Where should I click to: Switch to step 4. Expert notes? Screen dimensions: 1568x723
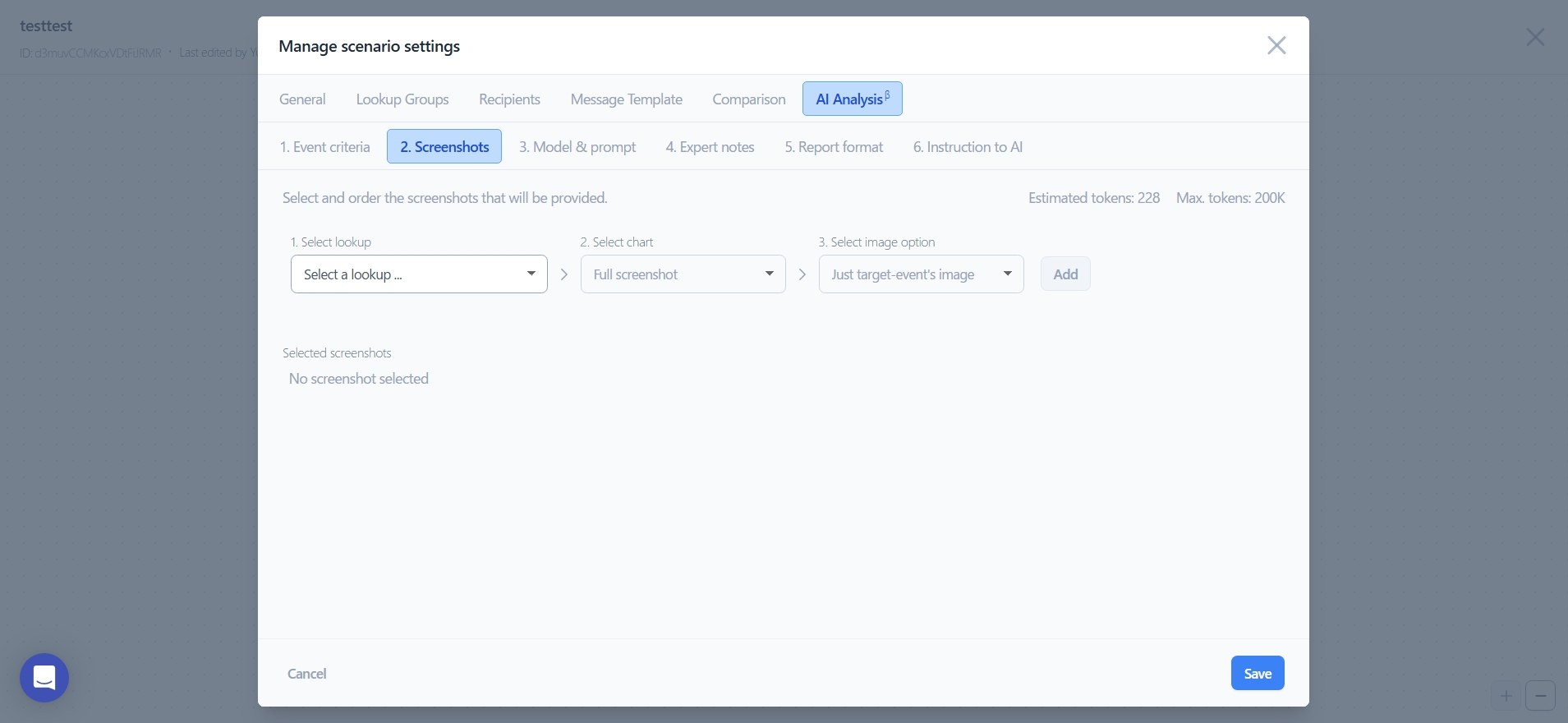coord(710,147)
